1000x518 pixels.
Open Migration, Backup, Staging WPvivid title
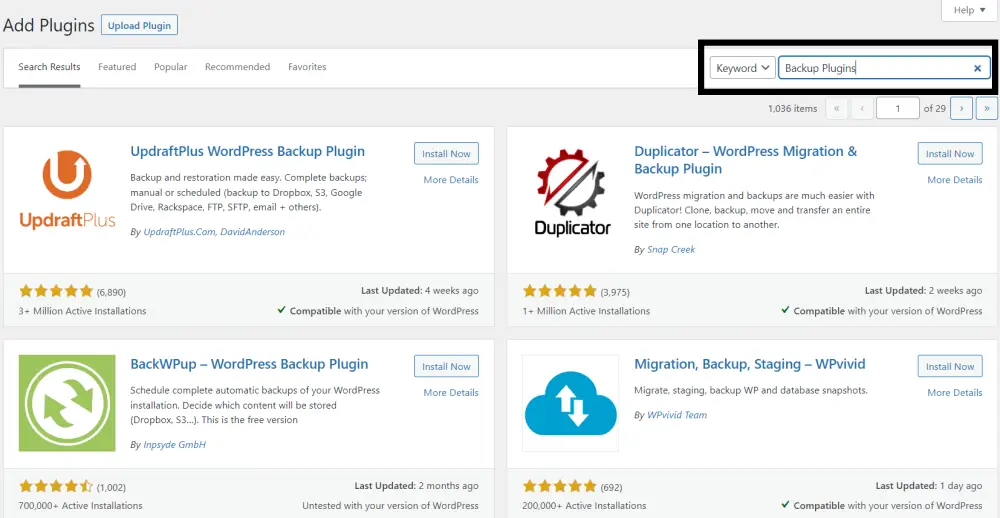coord(749,365)
